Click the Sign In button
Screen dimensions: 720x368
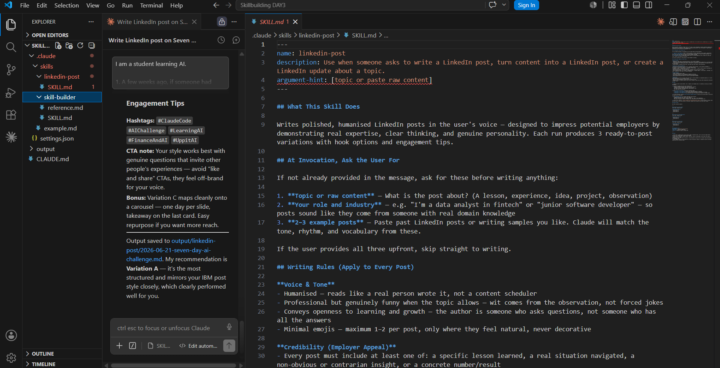pyautogui.click(x=526, y=5)
